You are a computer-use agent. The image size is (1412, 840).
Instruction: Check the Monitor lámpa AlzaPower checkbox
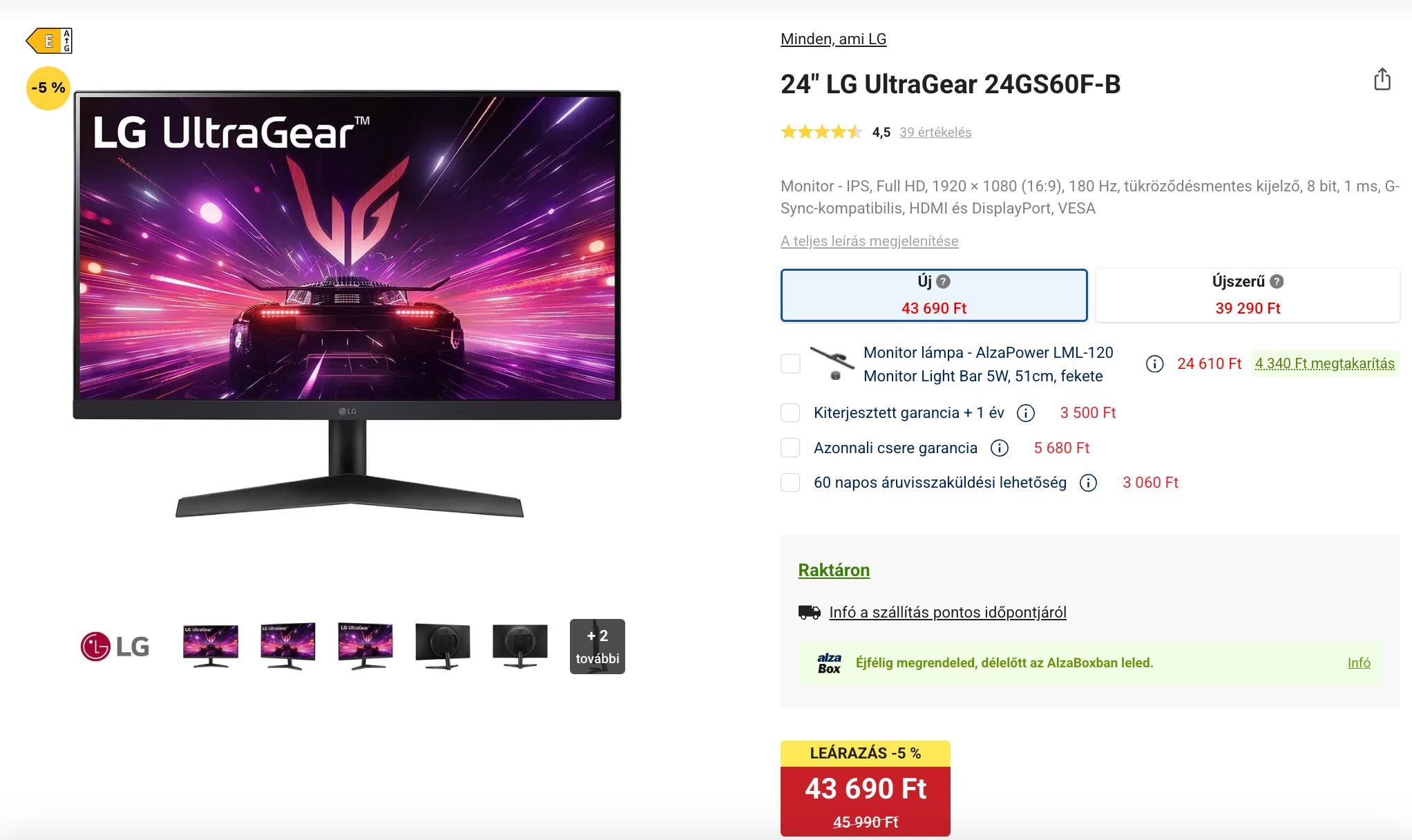[x=790, y=364]
